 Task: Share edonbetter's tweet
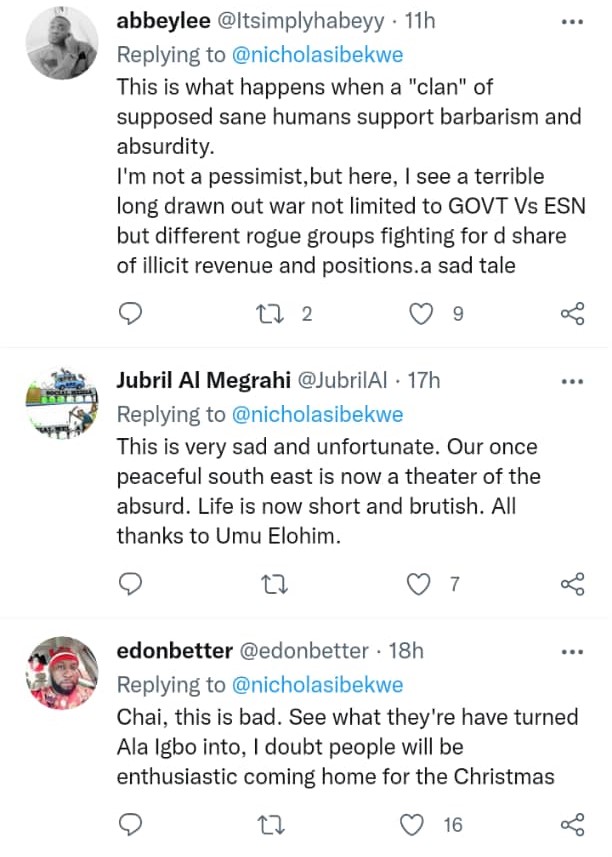point(571,824)
